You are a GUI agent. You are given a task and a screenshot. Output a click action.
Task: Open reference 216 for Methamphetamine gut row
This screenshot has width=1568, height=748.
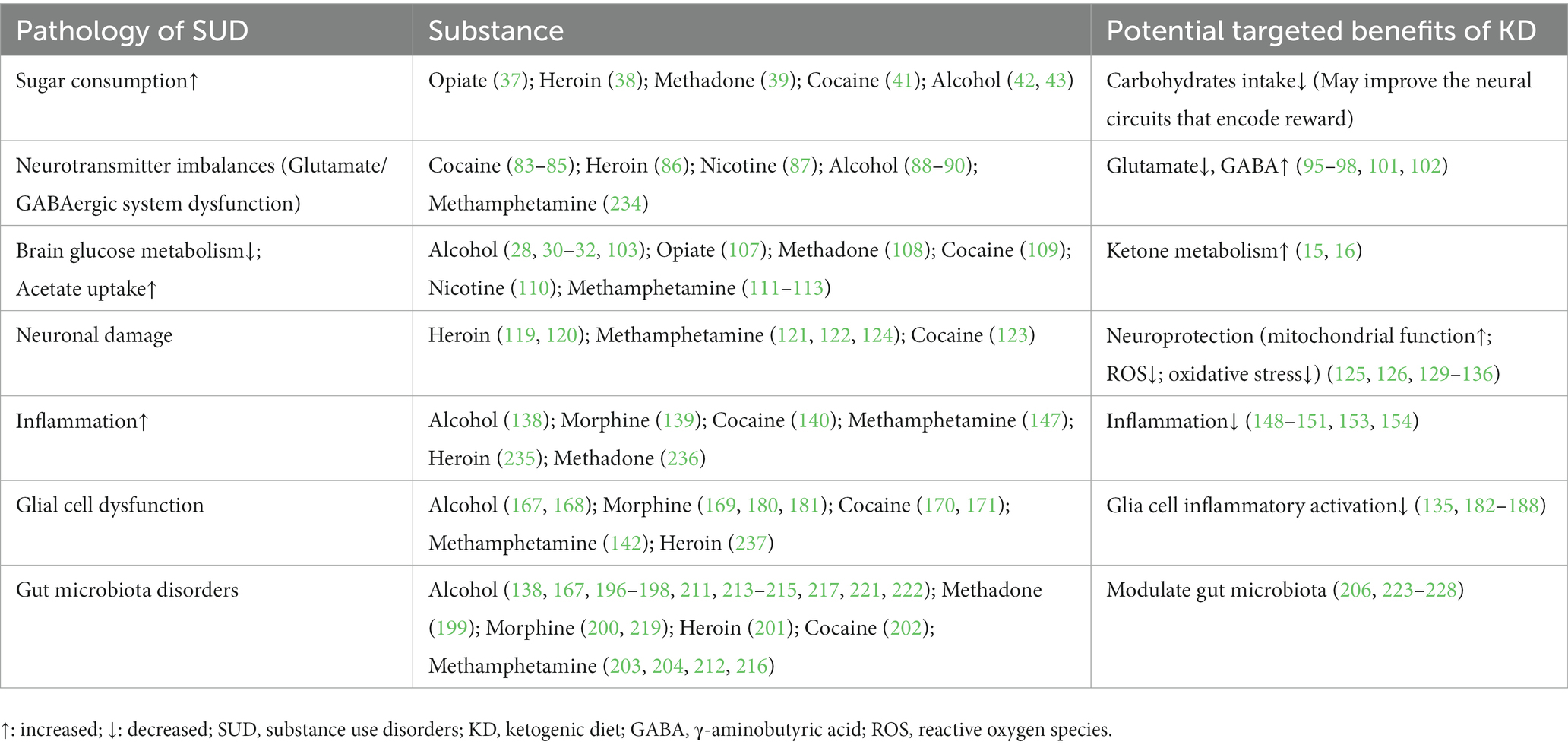[751, 666]
